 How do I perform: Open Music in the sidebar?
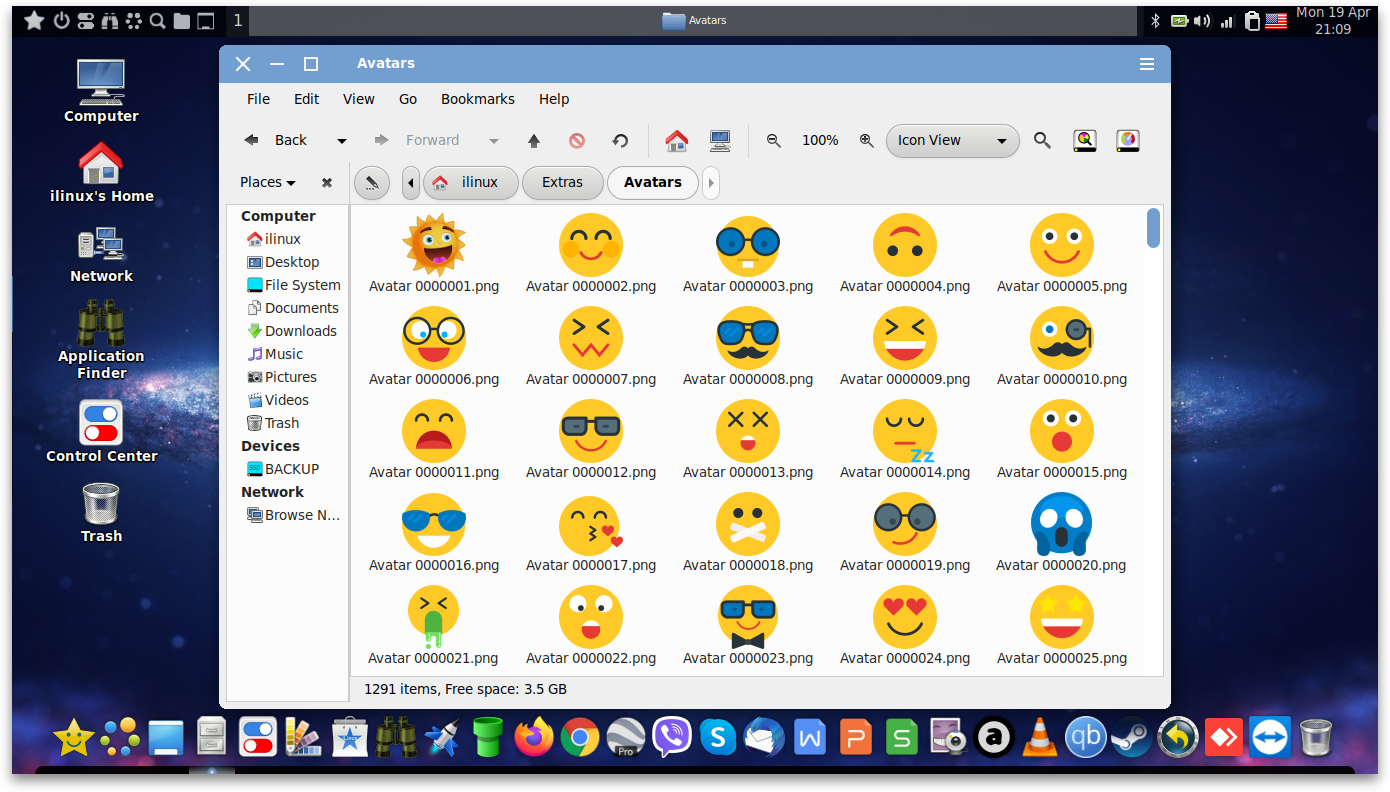pyautogui.click(x=275, y=354)
